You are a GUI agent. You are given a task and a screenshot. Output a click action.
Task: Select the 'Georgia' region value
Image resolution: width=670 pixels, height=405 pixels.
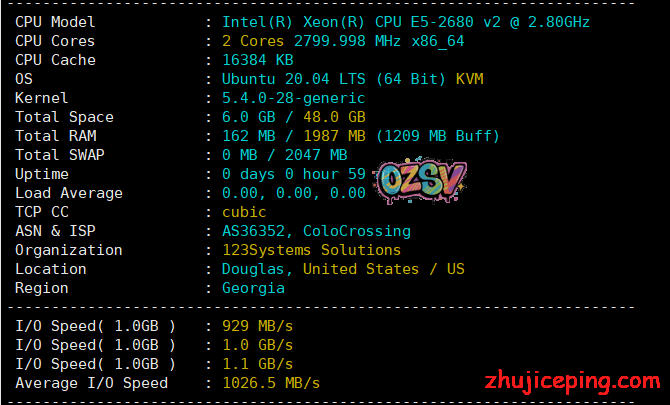[x=253, y=288]
